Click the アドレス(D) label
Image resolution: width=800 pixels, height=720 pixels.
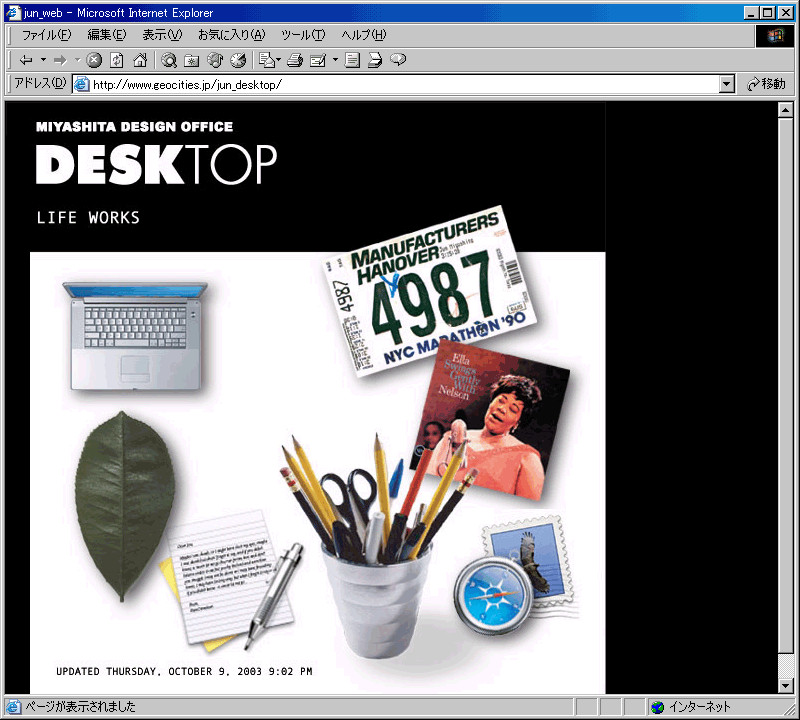coord(40,83)
